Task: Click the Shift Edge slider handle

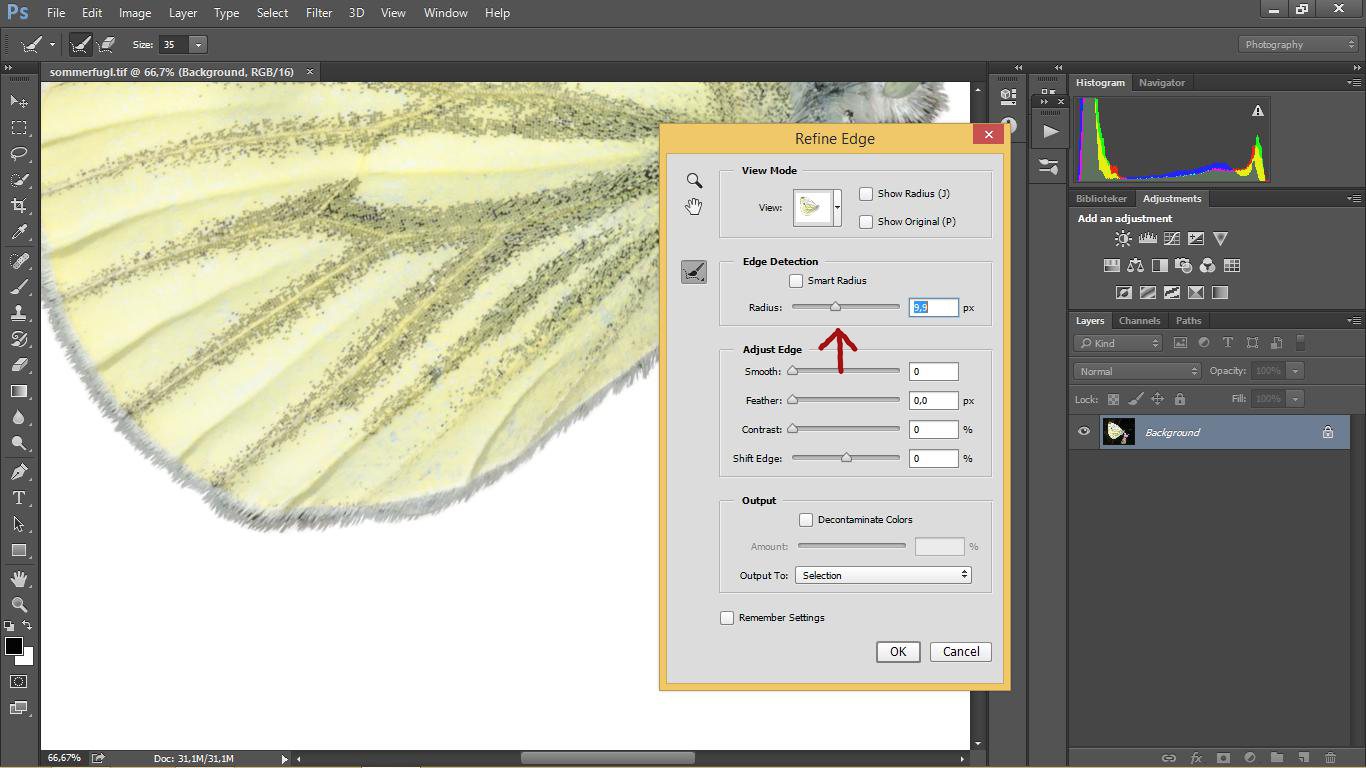Action: pyautogui.click(x=846, y=458)
